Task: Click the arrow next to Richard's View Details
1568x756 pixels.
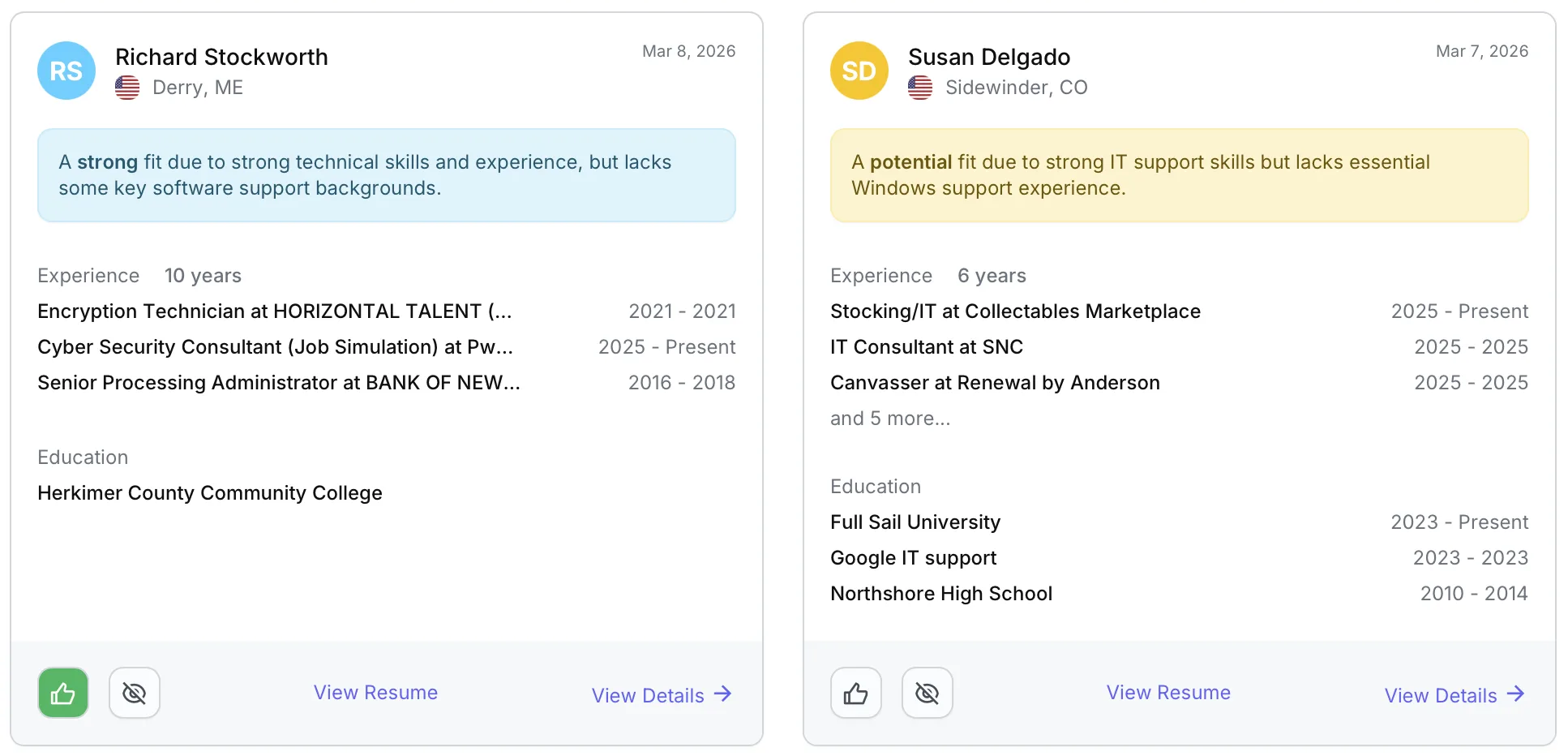Action: (722, 694)
